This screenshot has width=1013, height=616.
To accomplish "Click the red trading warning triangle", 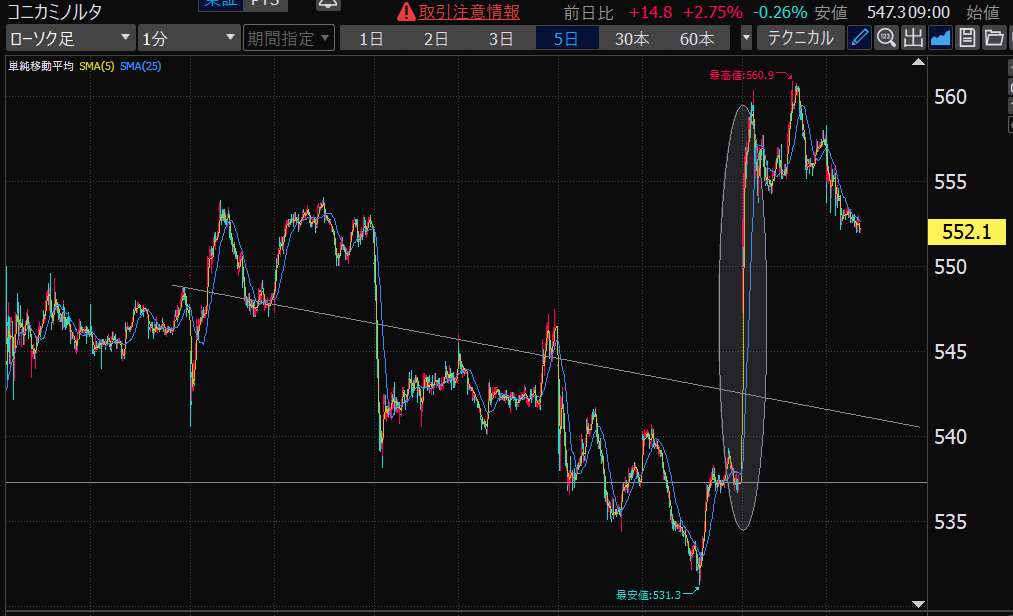I will click(x=405, y=12).
